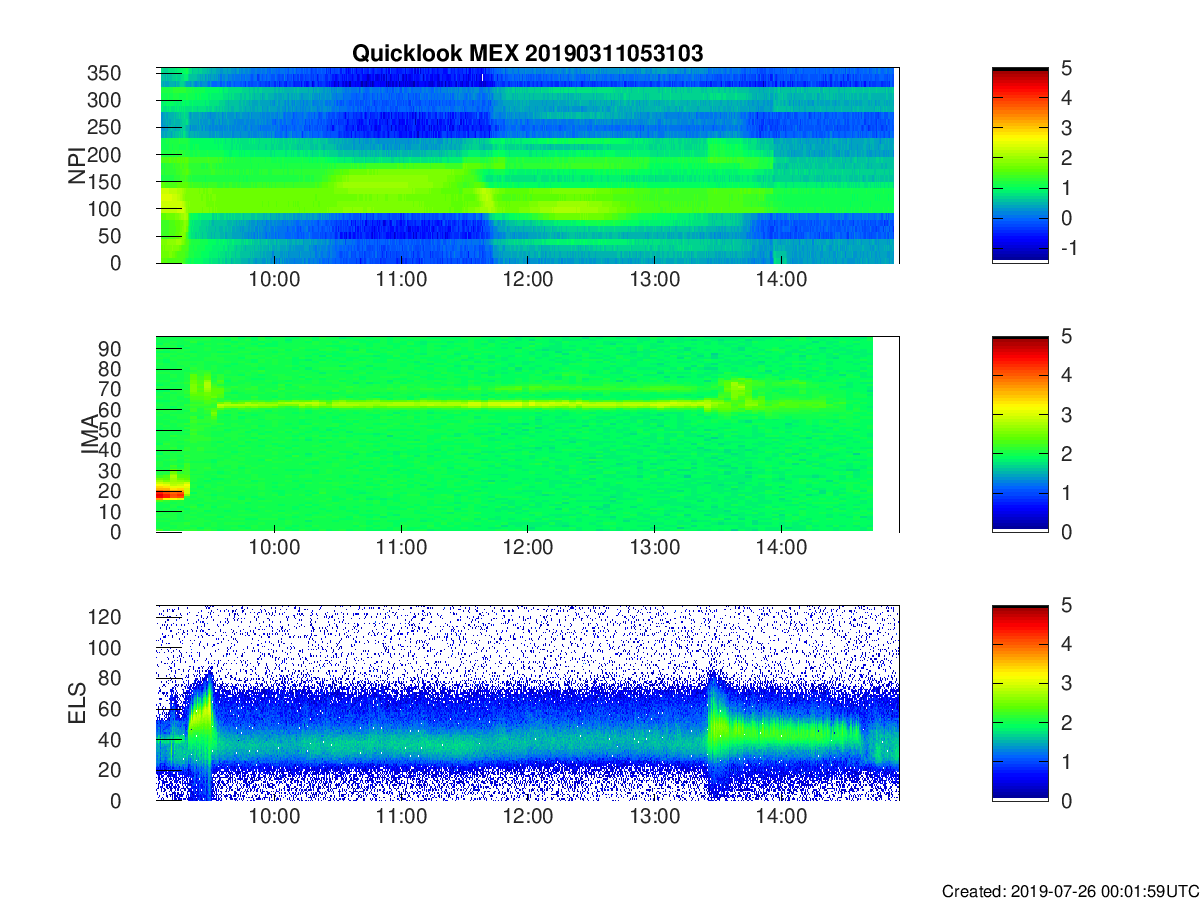Click the NPI y-axis label

pos(76,166)
